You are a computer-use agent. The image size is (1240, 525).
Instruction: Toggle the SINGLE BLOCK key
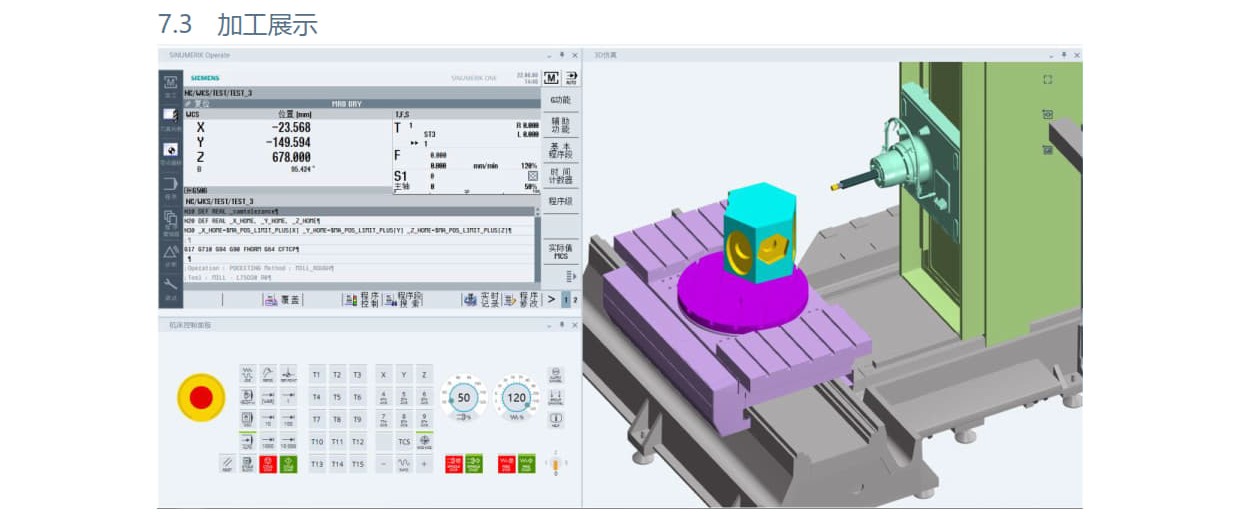(248, 464)
